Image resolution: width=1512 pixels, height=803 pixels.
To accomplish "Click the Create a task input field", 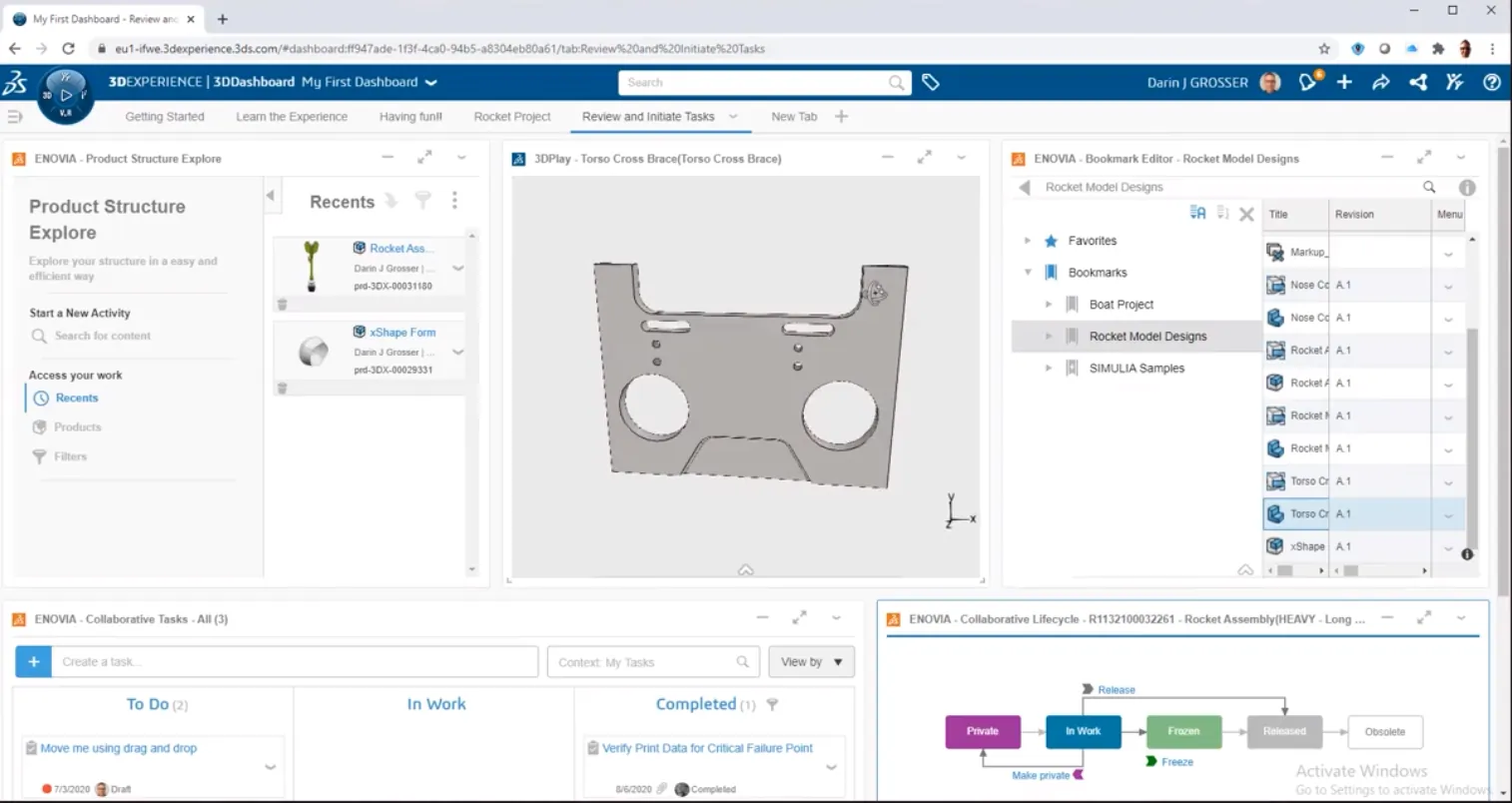I will point(295,661).
